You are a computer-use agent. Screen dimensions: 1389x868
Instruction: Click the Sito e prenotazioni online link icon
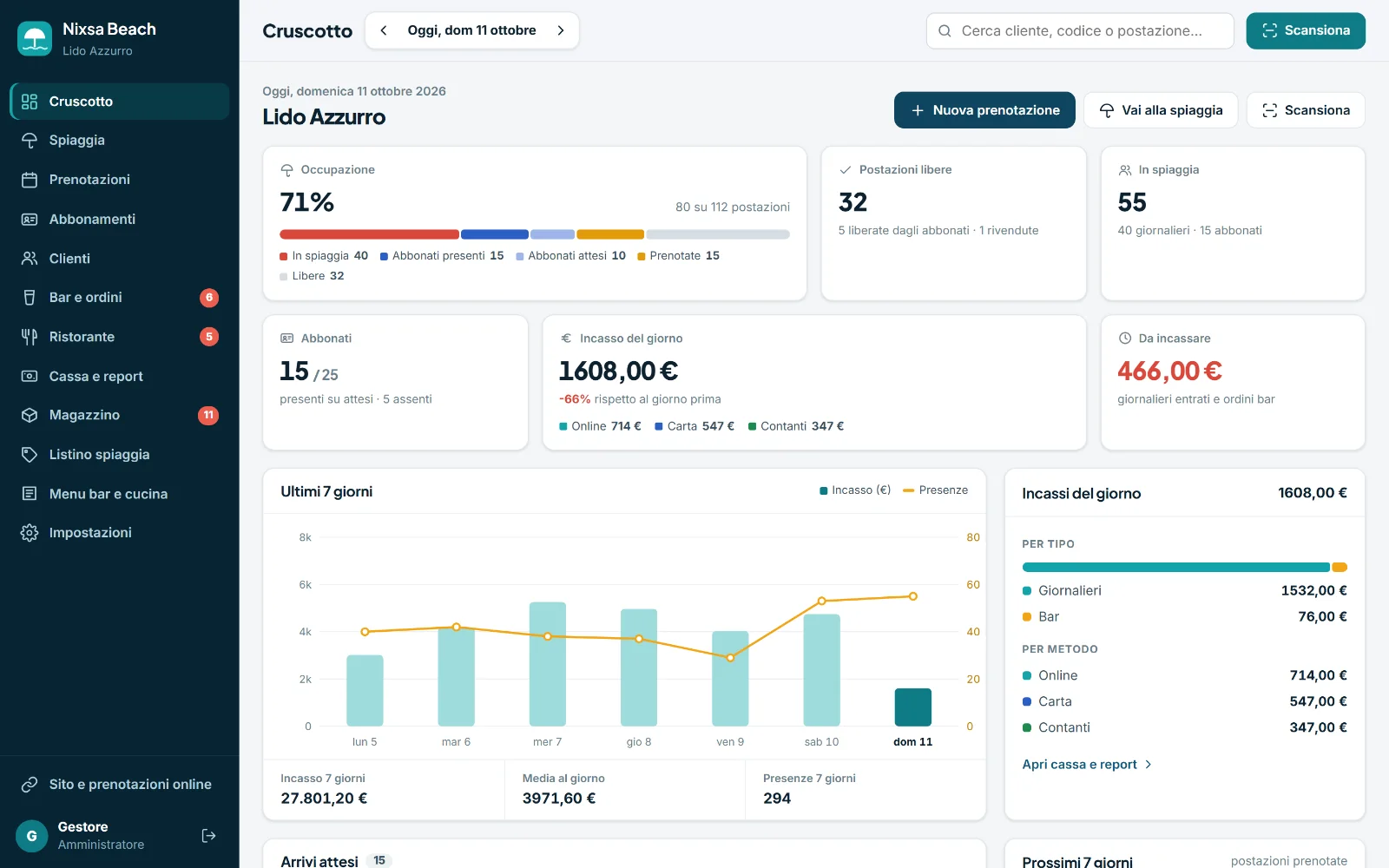pos(30,785)
